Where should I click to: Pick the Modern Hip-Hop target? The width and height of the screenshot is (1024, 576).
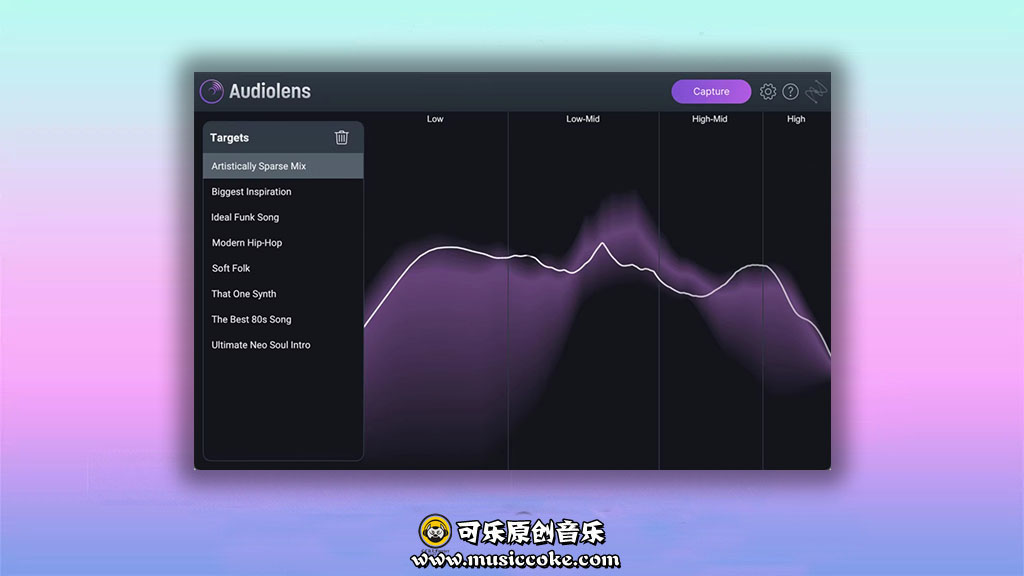(283, 242)
